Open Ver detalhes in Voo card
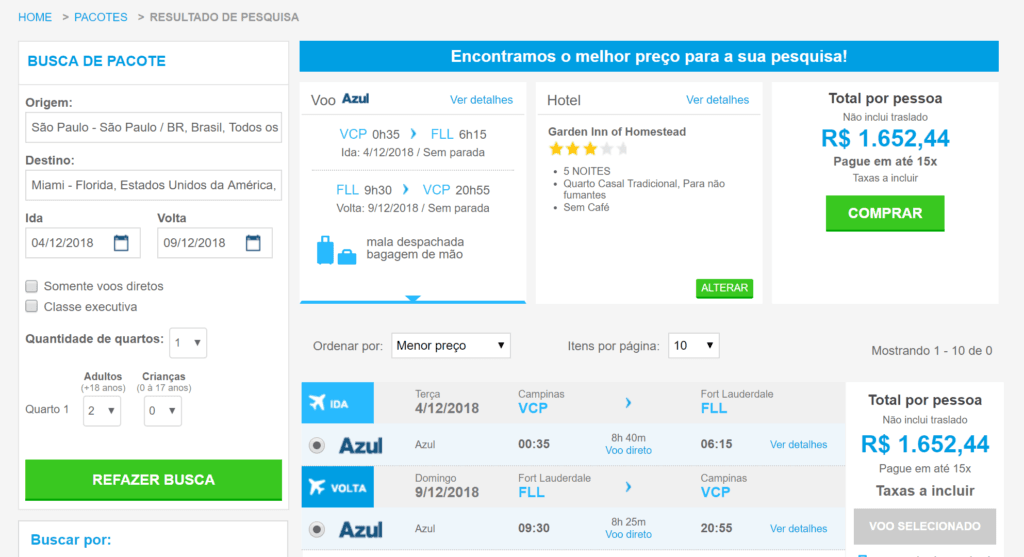The width and height of the screenshot is (1024, 557). [x=481, y=100]
